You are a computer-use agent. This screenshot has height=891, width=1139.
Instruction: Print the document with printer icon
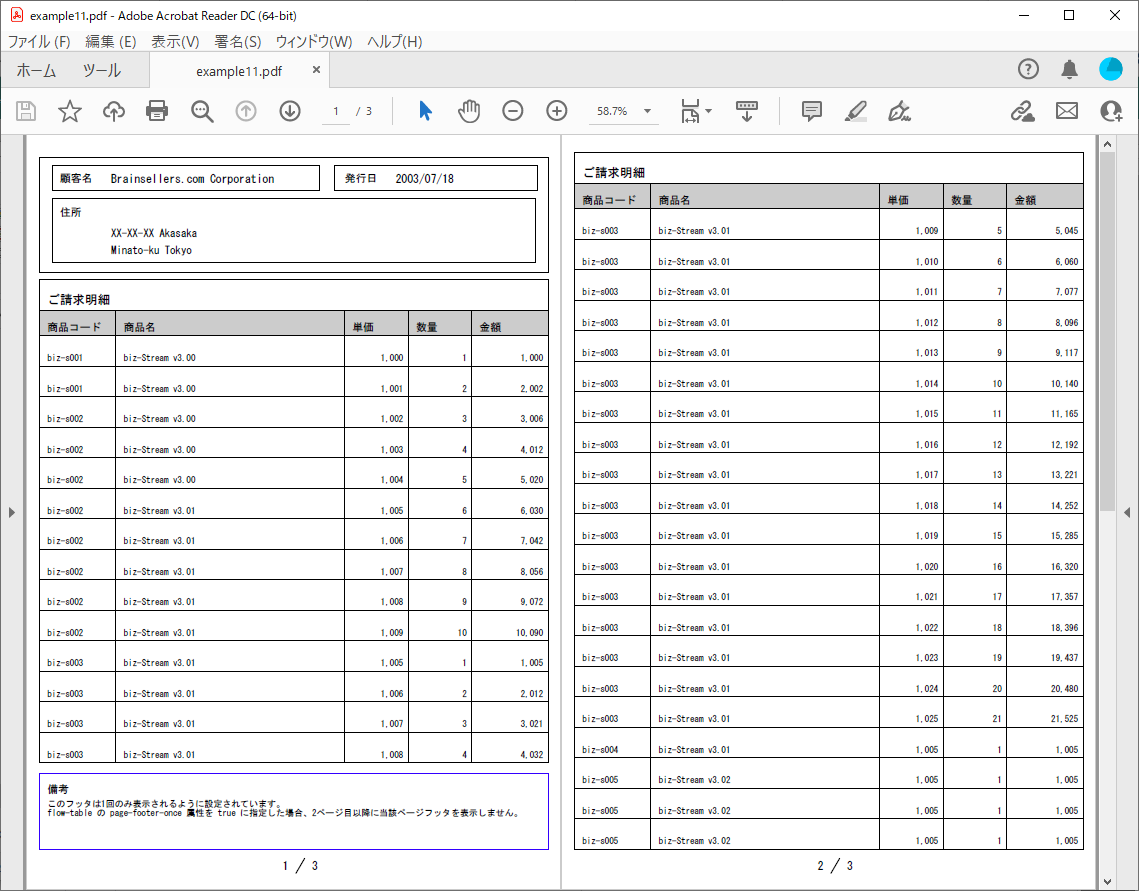(157, 111)
